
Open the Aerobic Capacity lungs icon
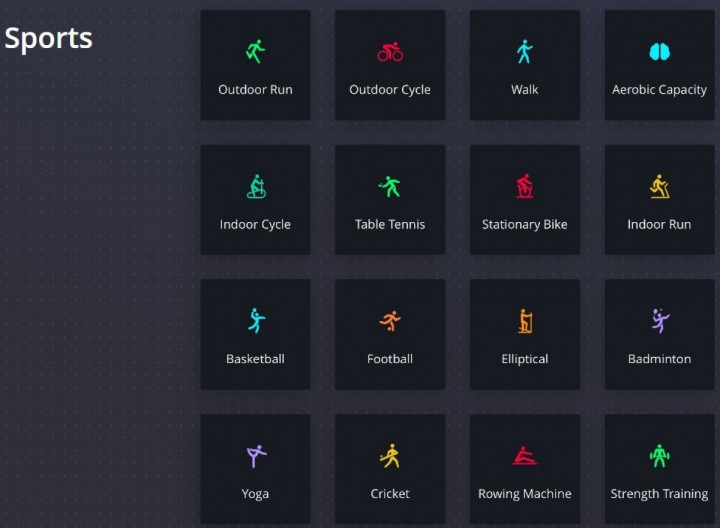(x=659, y=52)
